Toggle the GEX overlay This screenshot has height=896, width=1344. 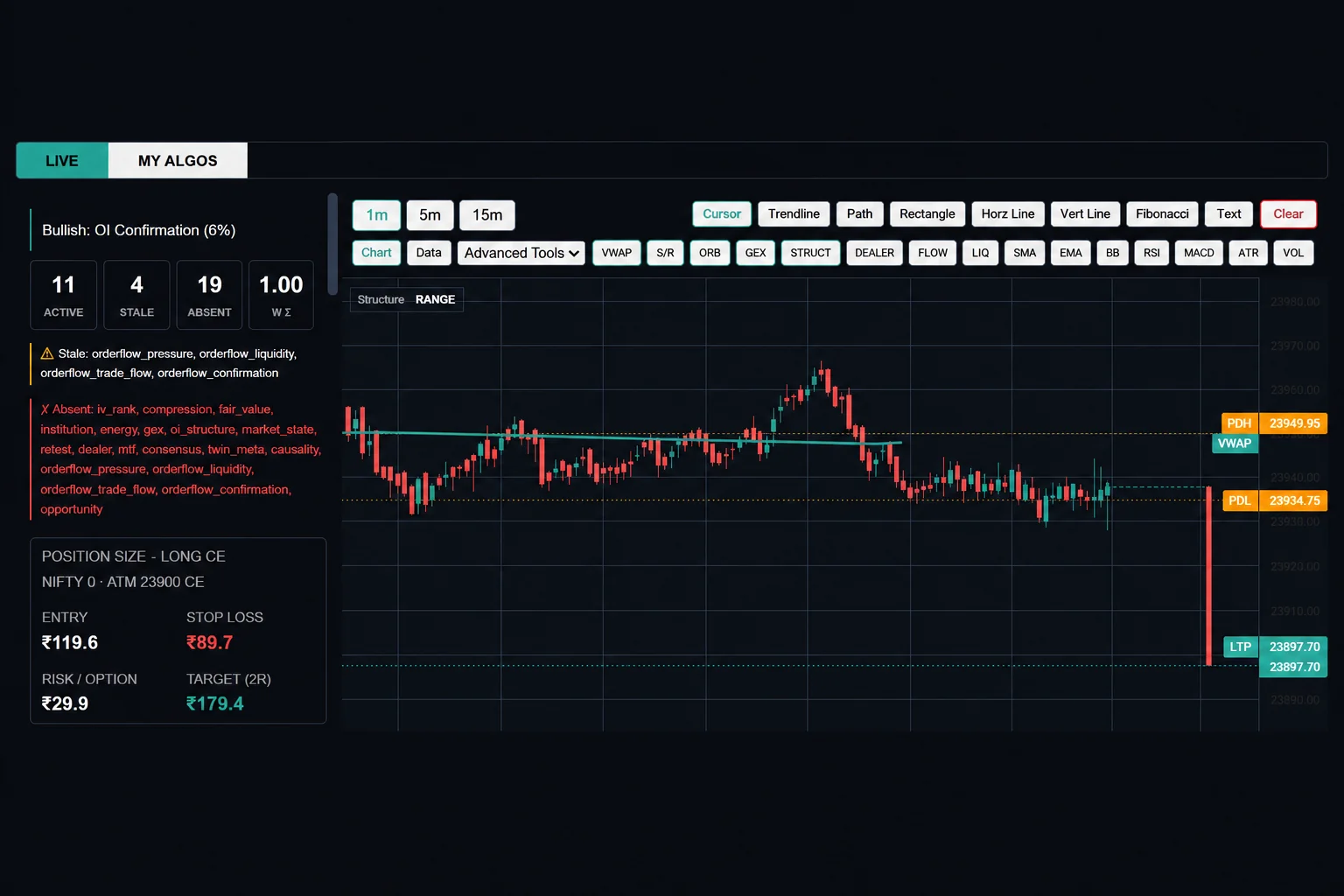click(x=755, y=253)
